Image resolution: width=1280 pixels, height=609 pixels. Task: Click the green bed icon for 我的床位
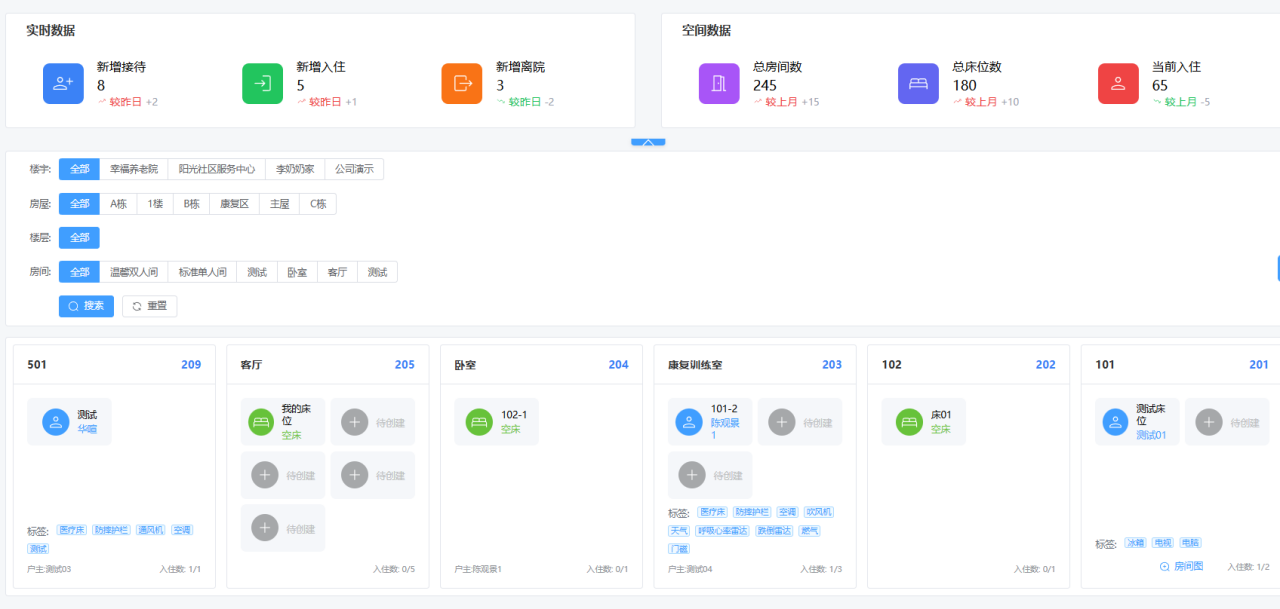pyautogui.click(x=262, y=422)
